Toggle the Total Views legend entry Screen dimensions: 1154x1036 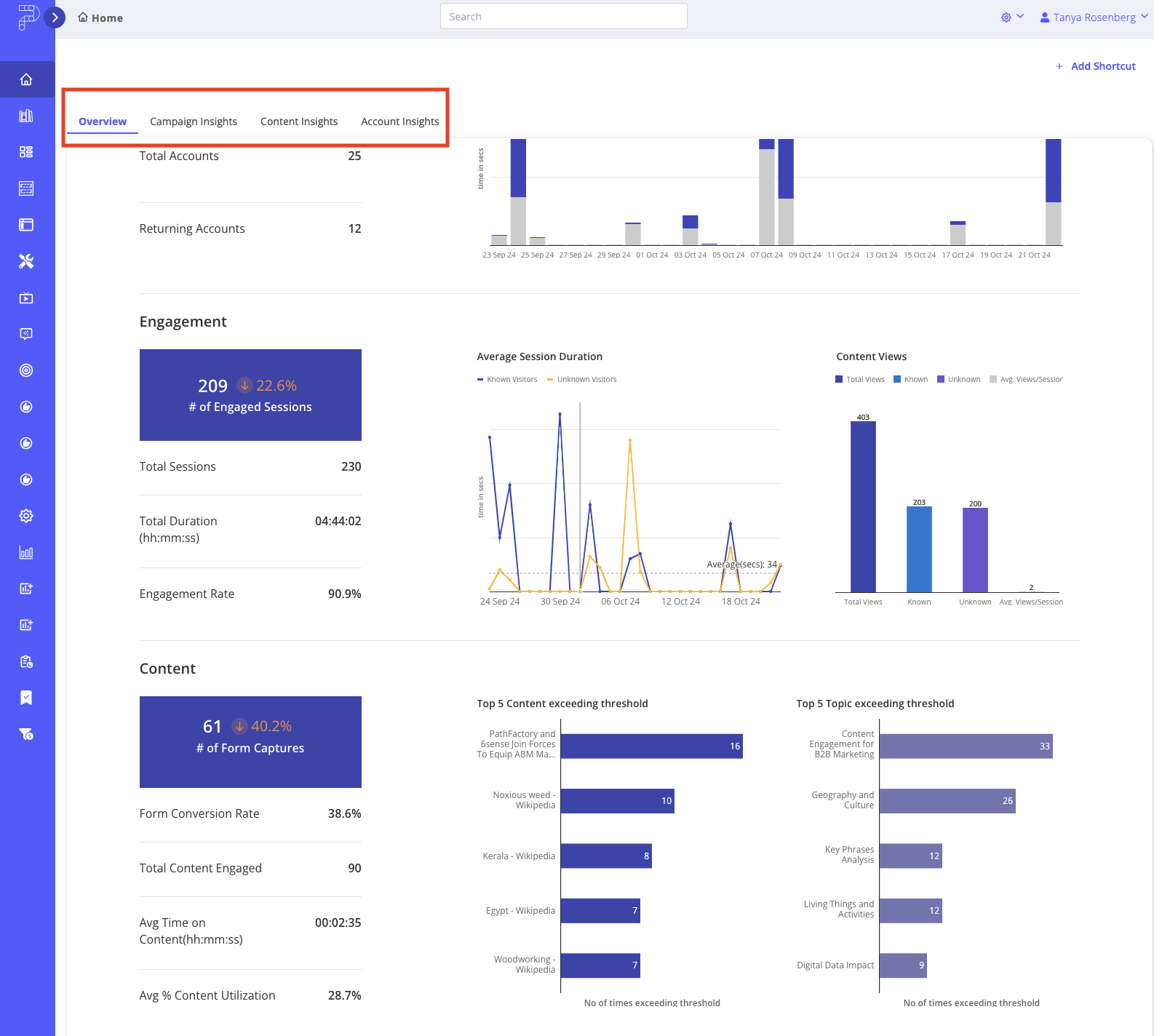coord(860,379)
